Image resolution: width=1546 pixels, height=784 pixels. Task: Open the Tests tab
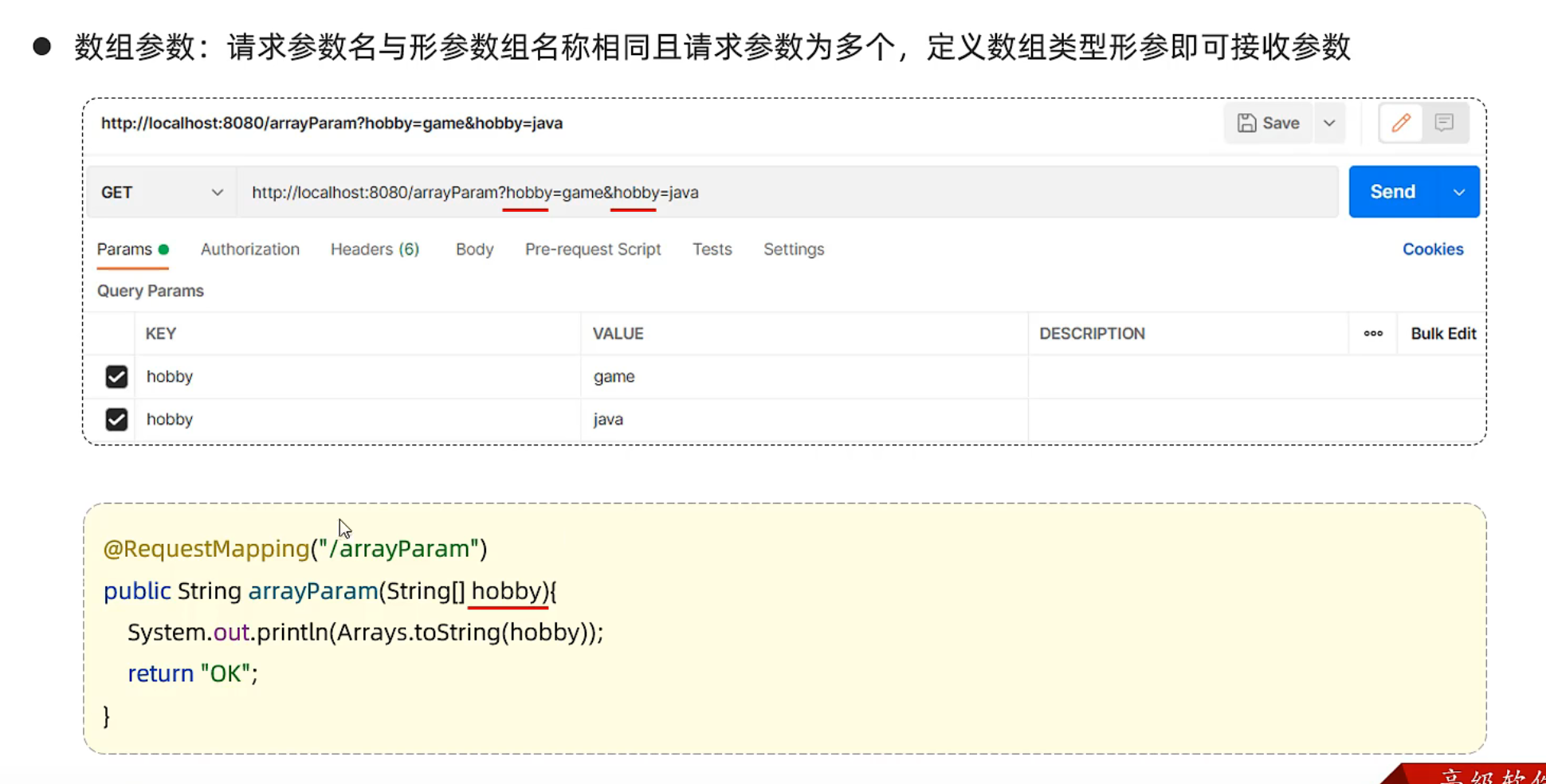coord(712,249)
